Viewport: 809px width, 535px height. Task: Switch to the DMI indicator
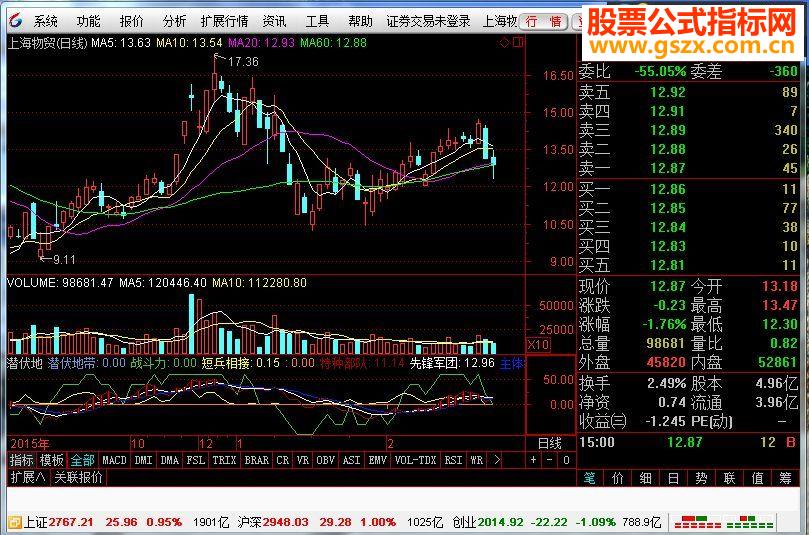pos(143,460)
